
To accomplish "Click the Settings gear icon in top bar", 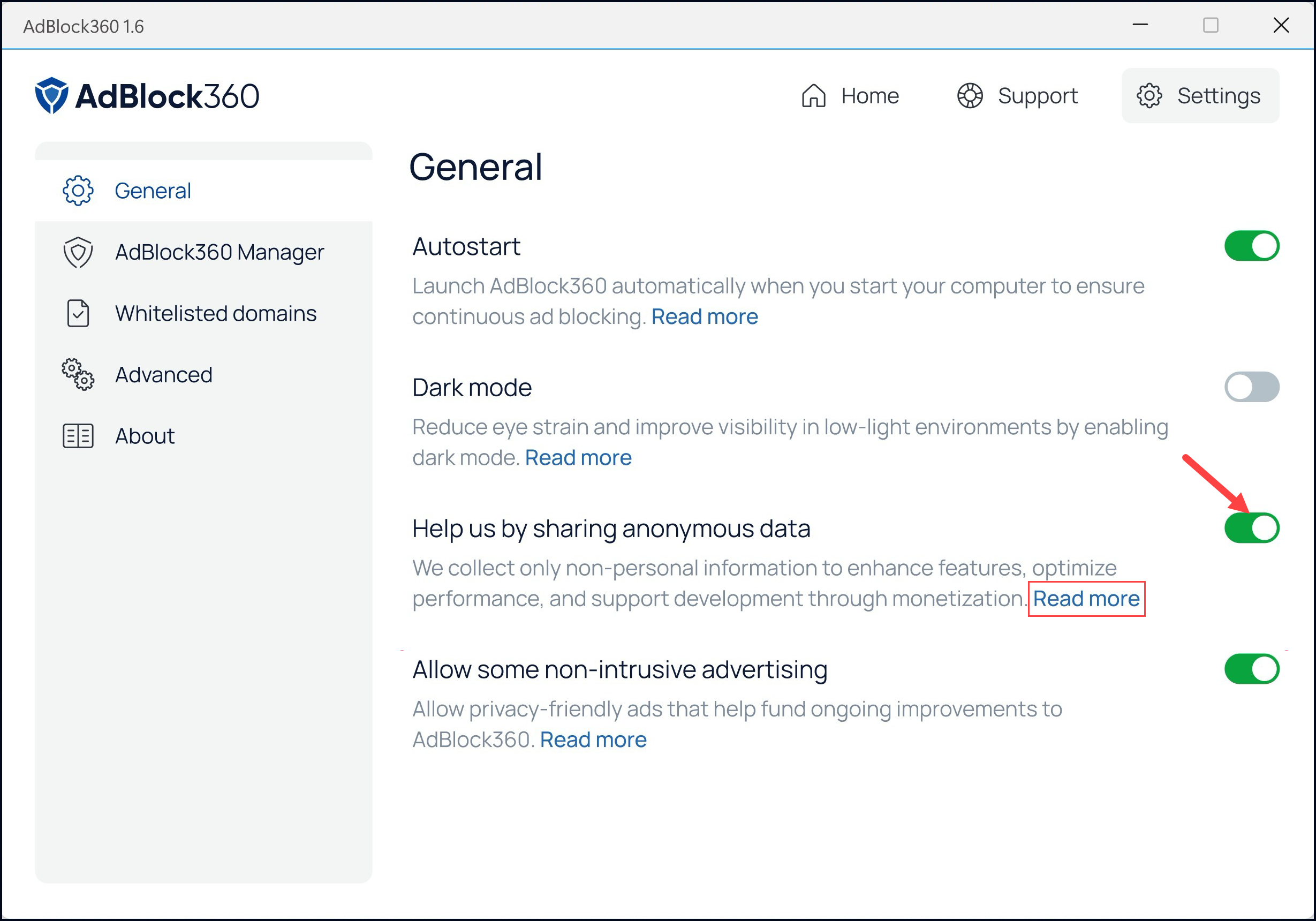I will point(1149,96).
